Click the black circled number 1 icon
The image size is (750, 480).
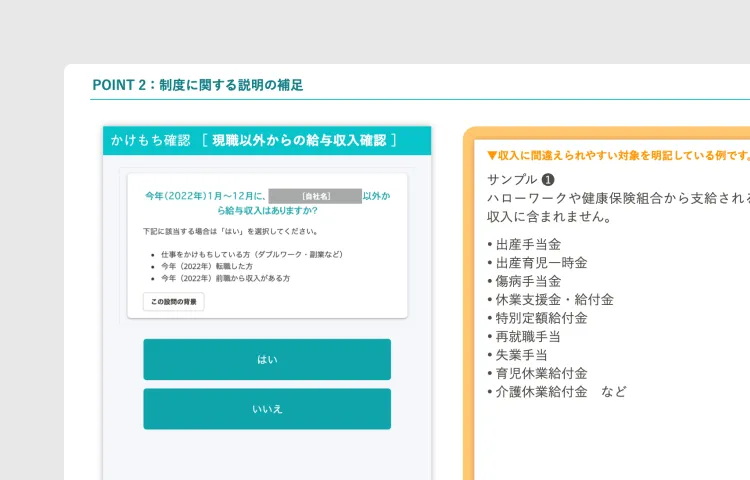click(x=549, y=179)
